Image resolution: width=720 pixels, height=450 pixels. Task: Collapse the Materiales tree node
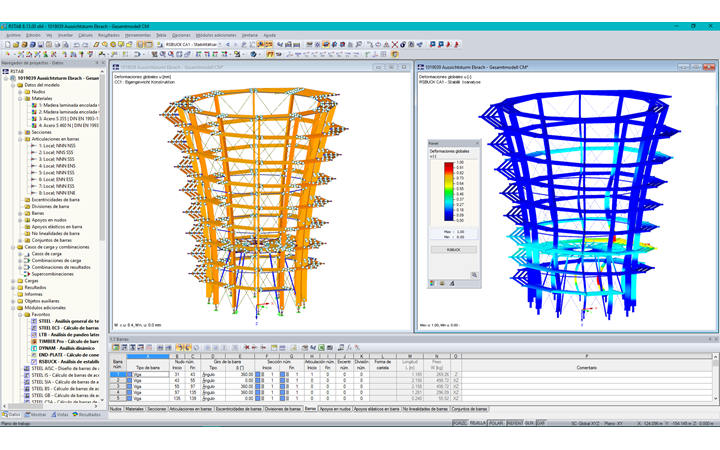pyautogui.click(x=20, y=98)
